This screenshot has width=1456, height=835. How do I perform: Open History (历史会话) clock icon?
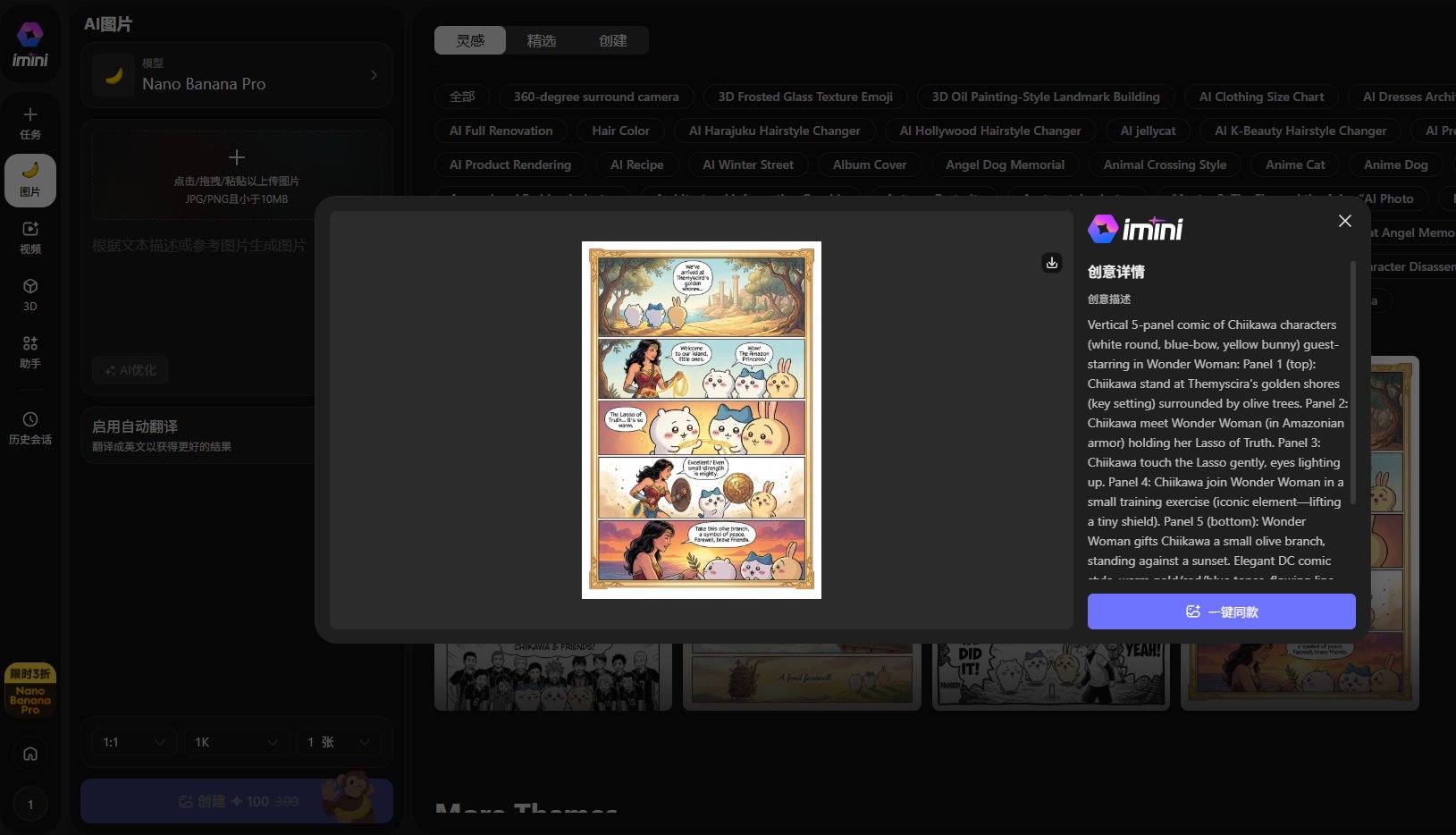pyautogui.click(x=30, y=427)
